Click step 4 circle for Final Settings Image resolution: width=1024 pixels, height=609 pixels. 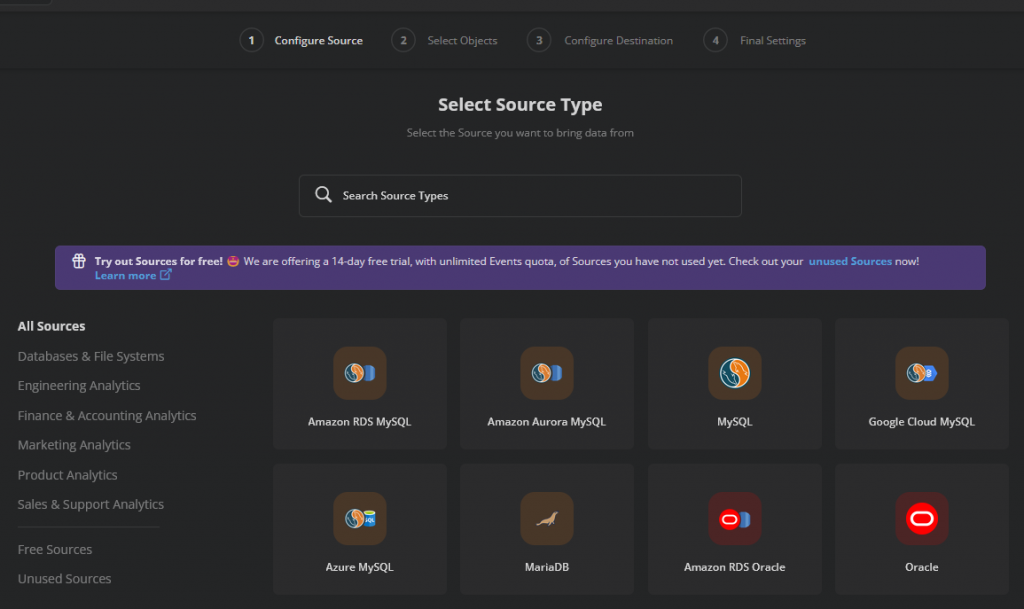tap(715, 40)
